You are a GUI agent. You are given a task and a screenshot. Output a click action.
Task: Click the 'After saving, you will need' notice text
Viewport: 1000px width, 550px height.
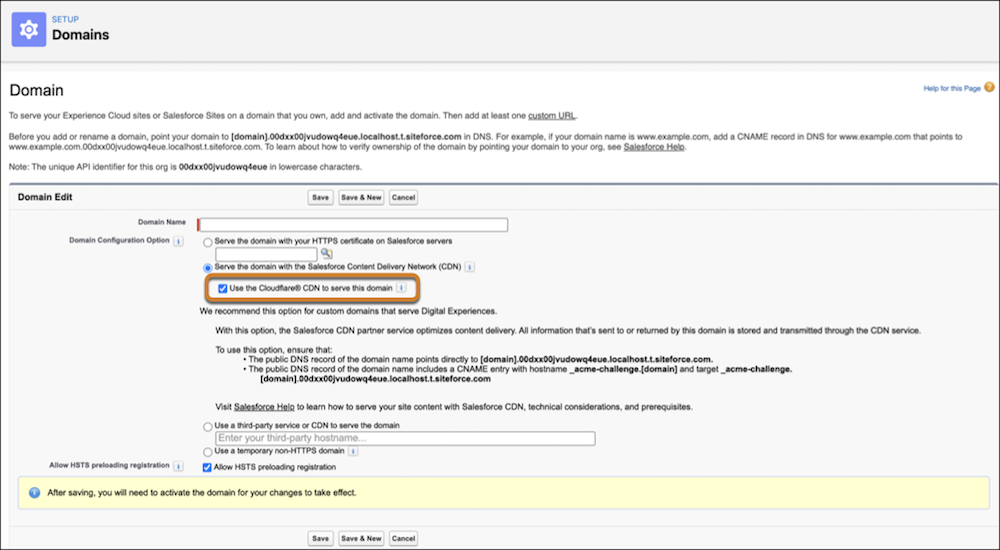point(202,493)
